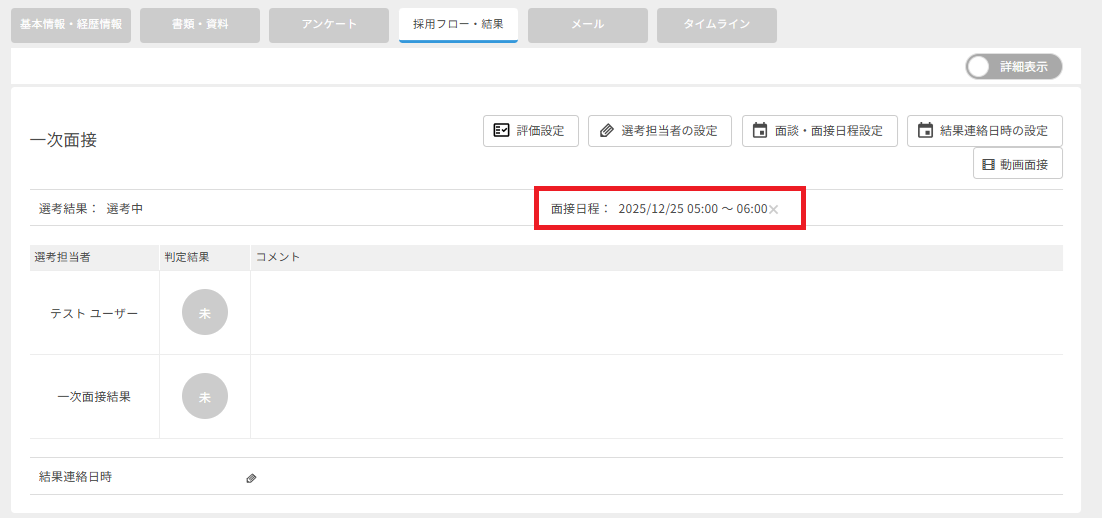This screenshot has width=1102, height=518.
Task: Open 評価設定 via its checklist icon
Action: click(x=502, y=131)
